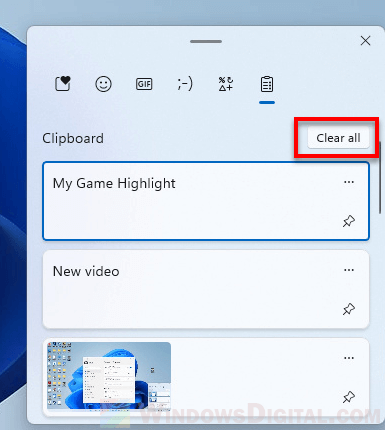Open the GIF tab
This screenshot has width=385, height=430.
[x=144, y=84]
